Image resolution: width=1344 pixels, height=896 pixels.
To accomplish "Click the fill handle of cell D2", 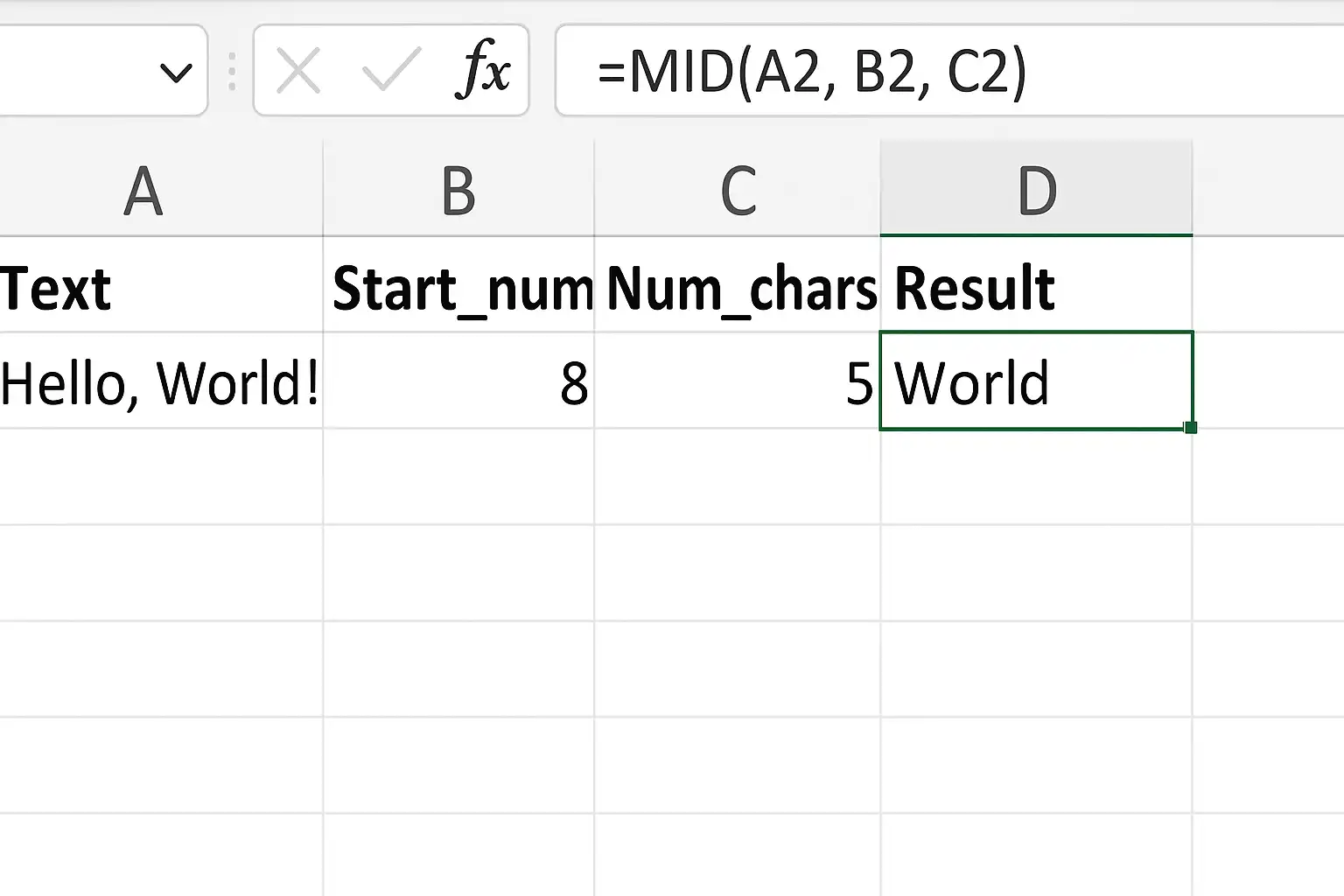I will tap(1190, 427).
